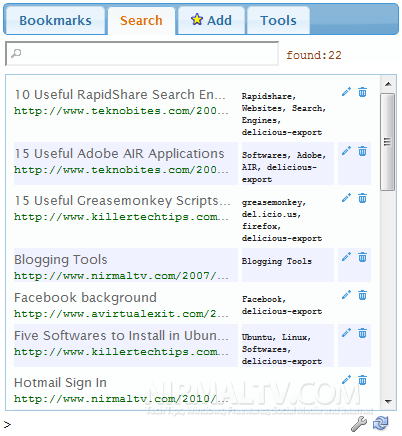The height and width of the screenshot is (436, 402).
Task: Open 15 Useful Adobe AIR Applications title
Action: tap(119, 154)
